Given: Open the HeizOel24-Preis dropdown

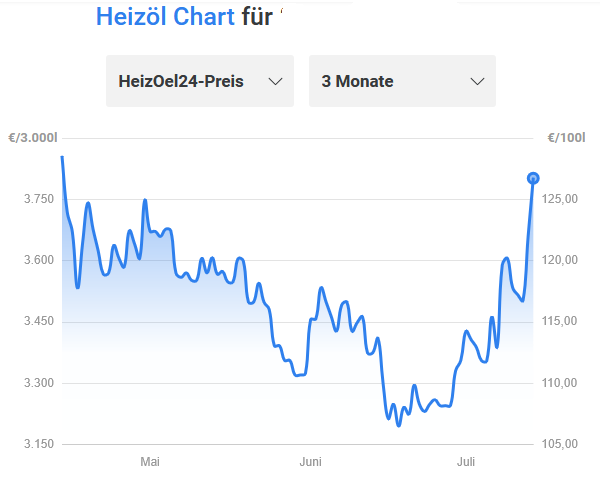Looking at the screenshot, I should 200,81.
